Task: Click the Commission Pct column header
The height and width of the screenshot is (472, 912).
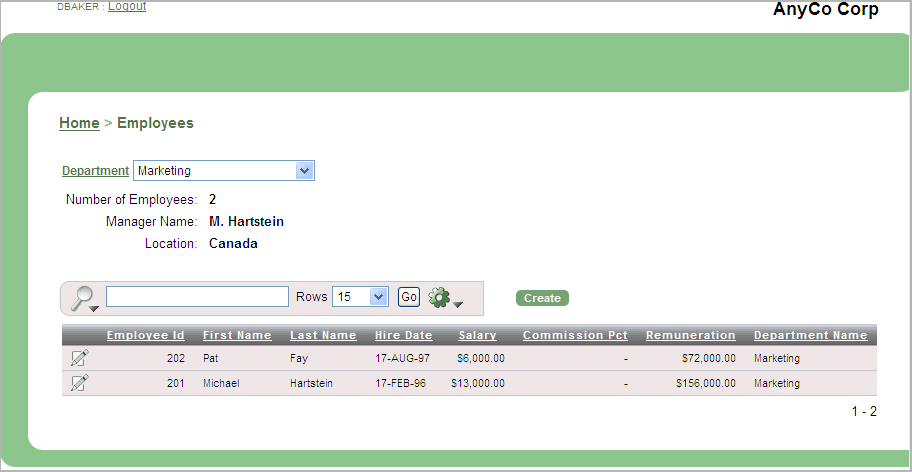Action: tap(575, 335)
